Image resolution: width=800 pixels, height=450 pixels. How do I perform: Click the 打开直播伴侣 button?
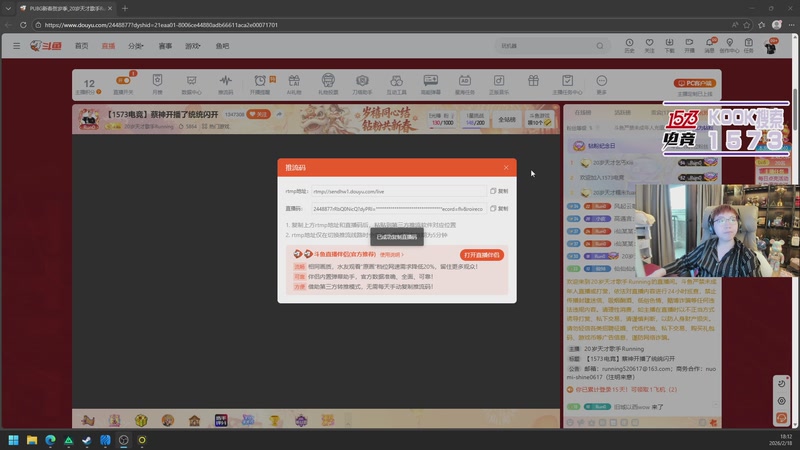pos(482,255)
